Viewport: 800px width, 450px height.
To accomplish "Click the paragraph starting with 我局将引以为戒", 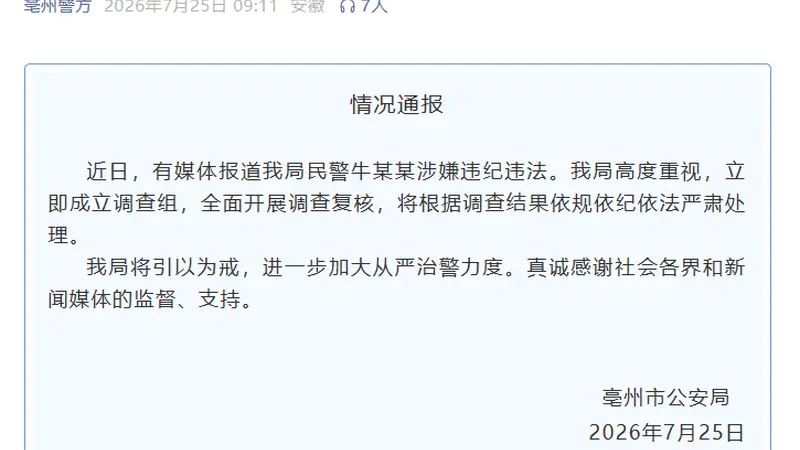I will coord(397,283).
